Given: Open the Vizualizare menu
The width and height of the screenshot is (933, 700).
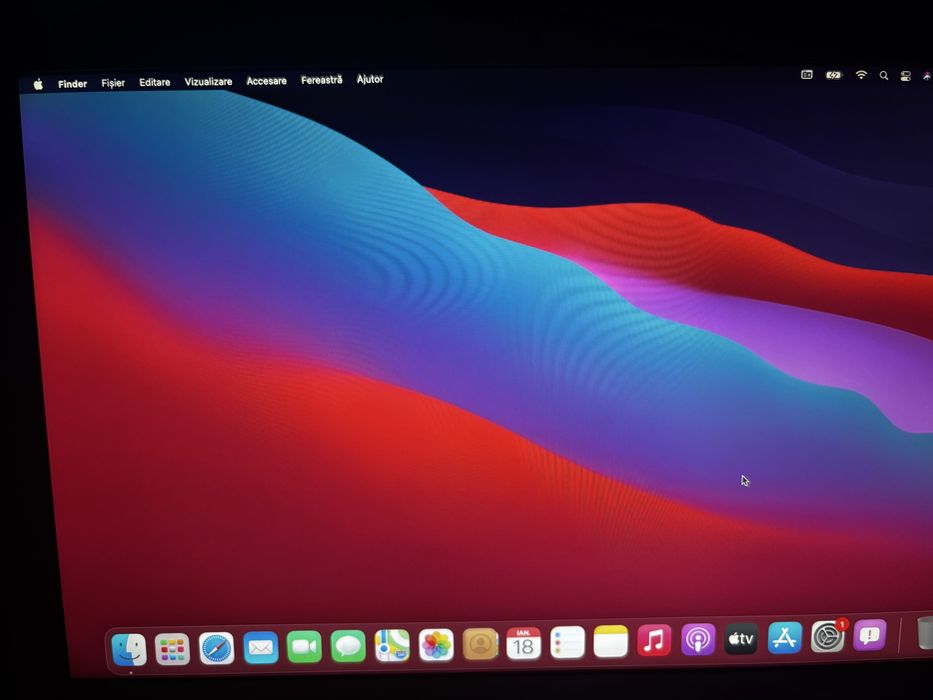Looking at the screenshot, I should tap(208, 82).
